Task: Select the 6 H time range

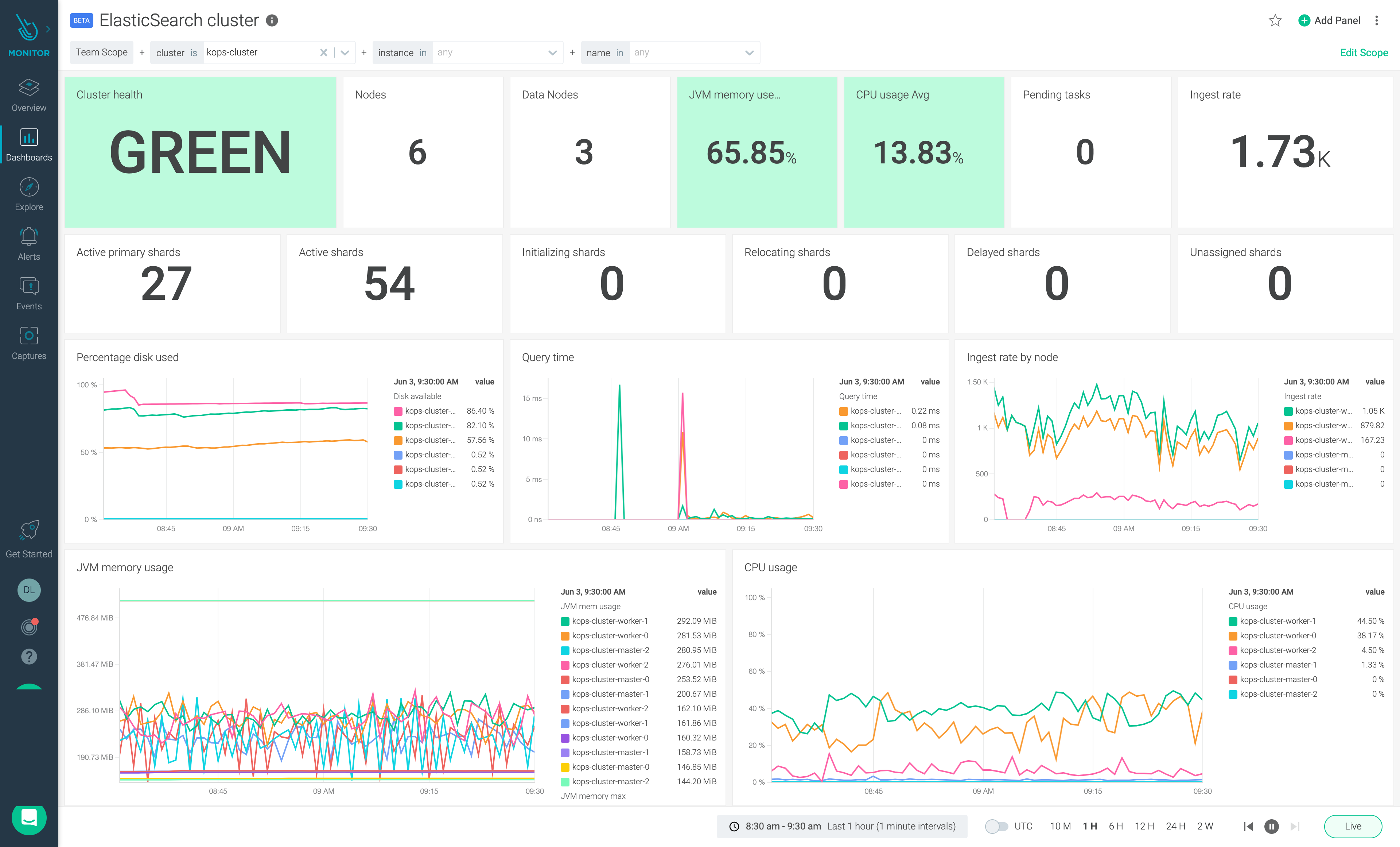Action: [1115, 826]
